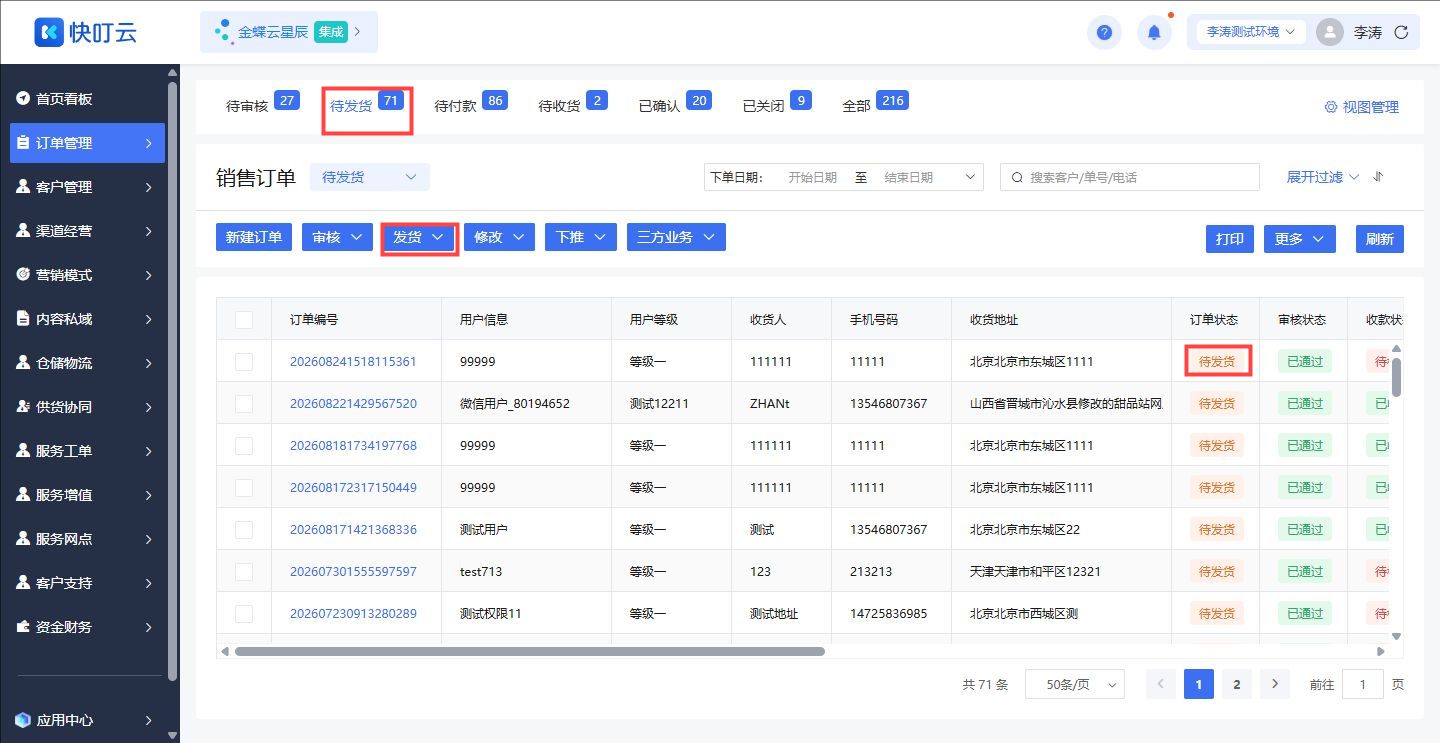This screenshot has height=743, width=1440.
Task: Open the help question-mark icon
Action: tap(1104, 32)
